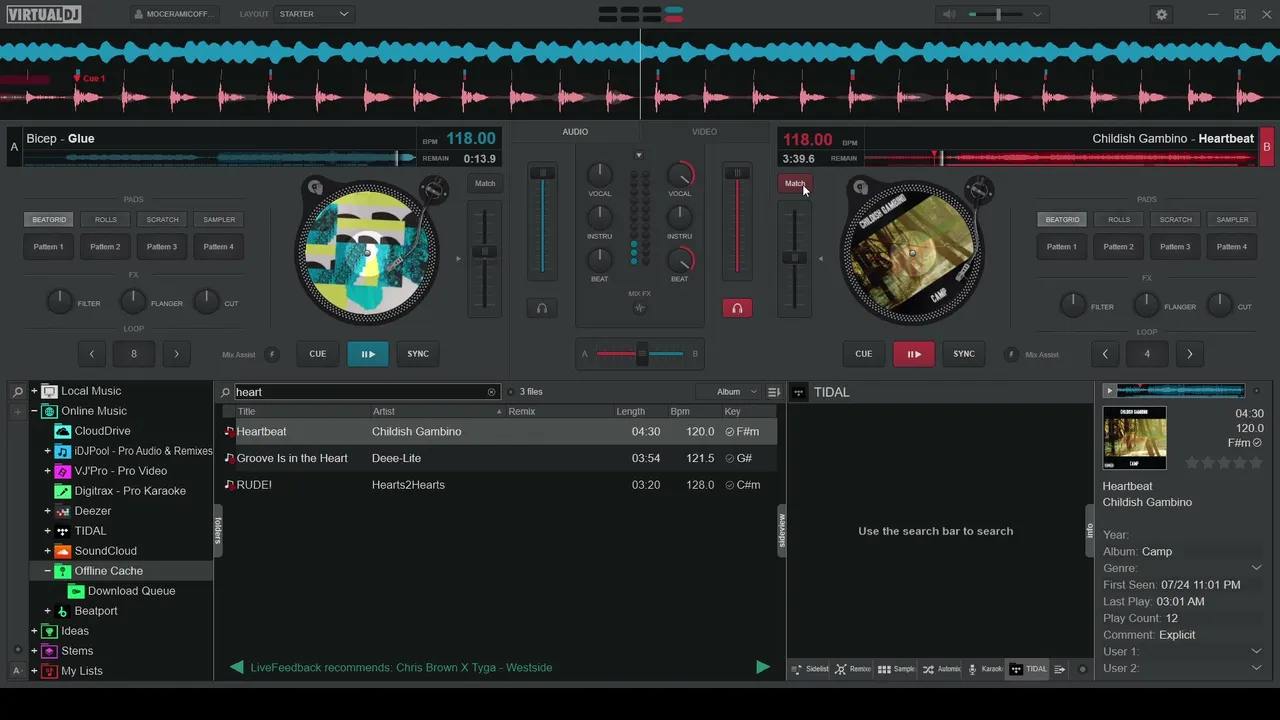The image size is (1280, 720).
Task: Toggle deck A headphone cue button
Action: tap(542, 308)
